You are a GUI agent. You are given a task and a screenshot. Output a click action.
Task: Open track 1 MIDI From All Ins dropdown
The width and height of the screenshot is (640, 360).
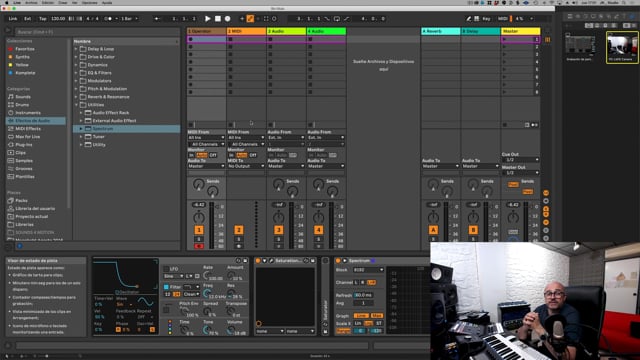coord(207,138)
